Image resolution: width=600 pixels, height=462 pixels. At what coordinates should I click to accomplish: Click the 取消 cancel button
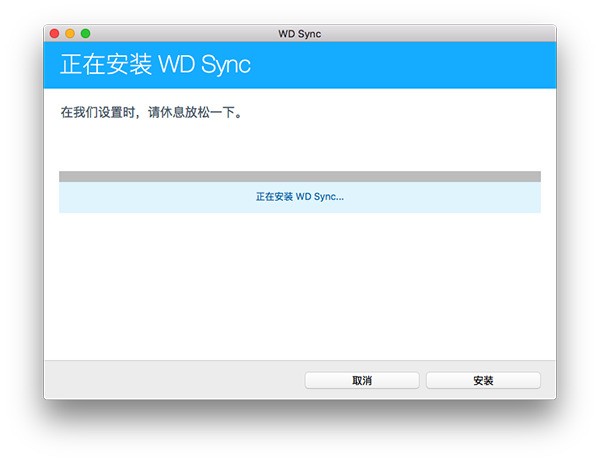(361, 381)
